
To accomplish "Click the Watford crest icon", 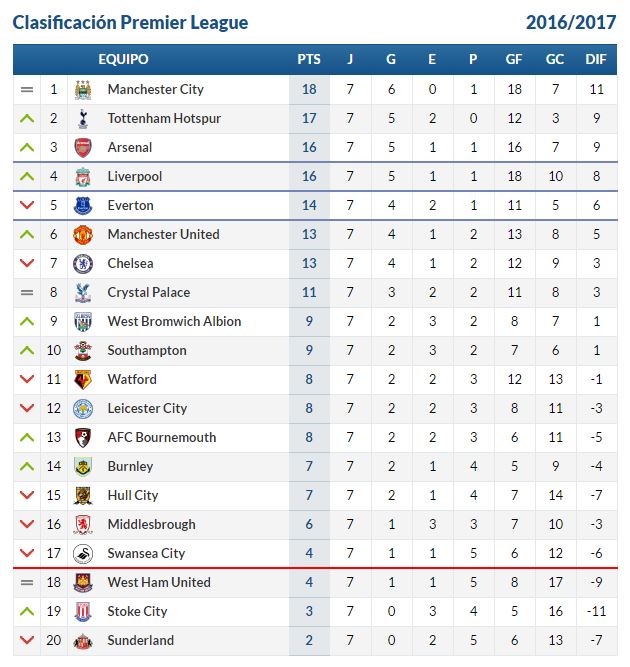I will 83,379.
